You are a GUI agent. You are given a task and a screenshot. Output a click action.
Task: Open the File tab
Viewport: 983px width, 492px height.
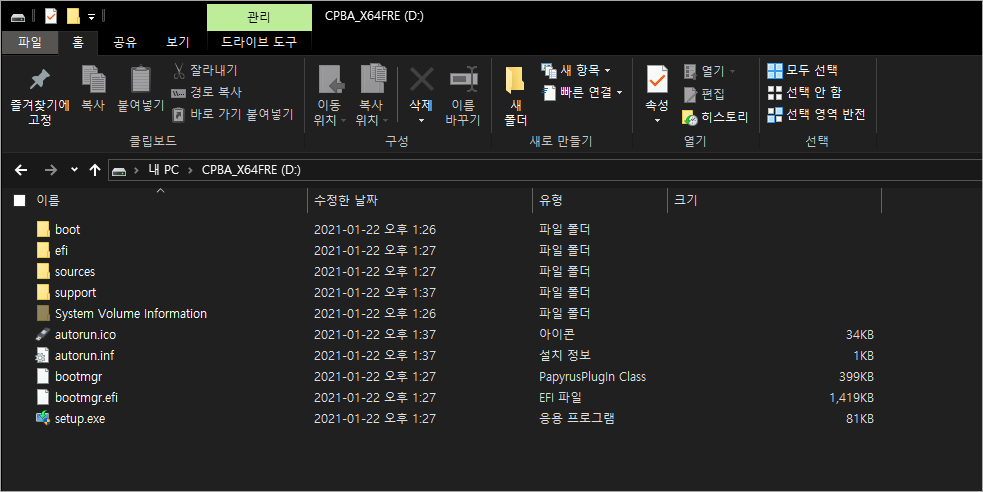tap(30, 43)
